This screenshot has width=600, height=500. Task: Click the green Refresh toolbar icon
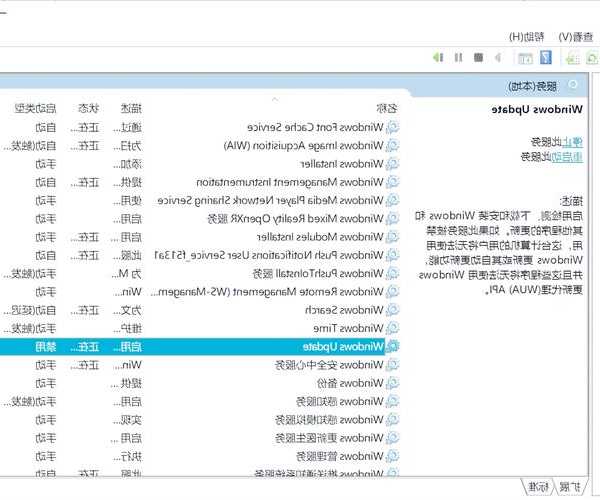(x=591, y=58)
